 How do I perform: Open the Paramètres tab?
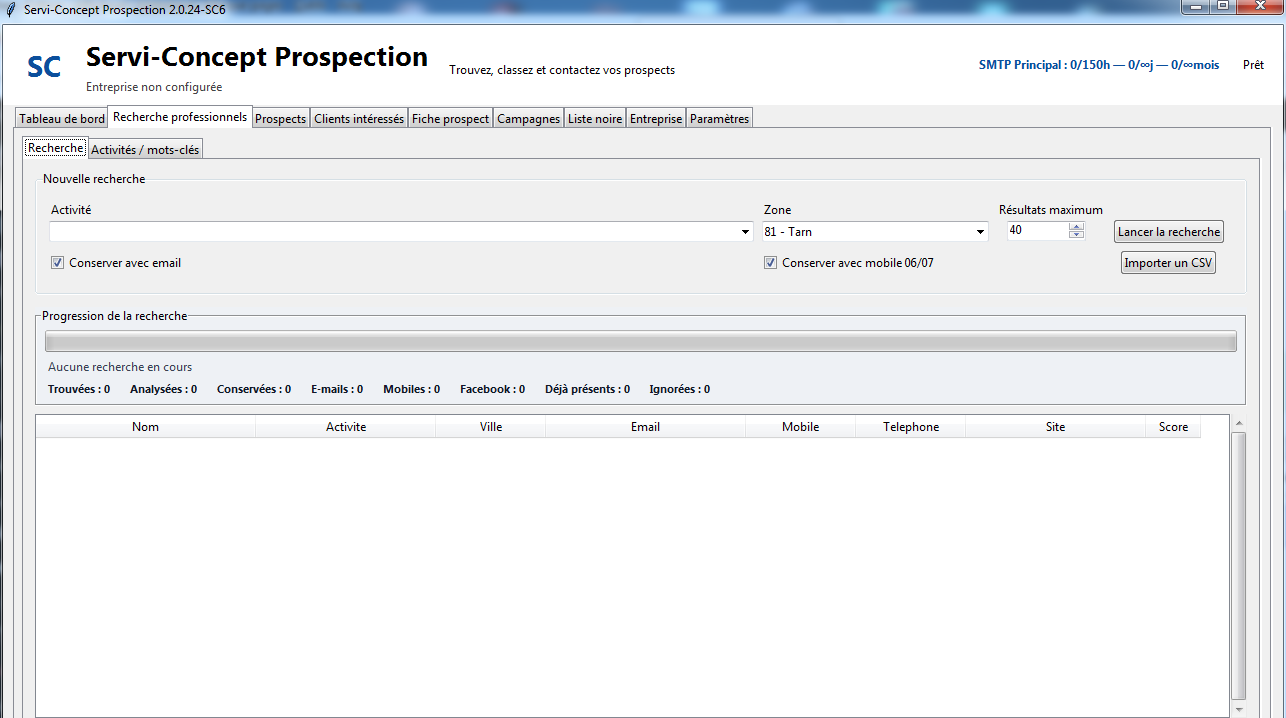click(x=719, y=119)
